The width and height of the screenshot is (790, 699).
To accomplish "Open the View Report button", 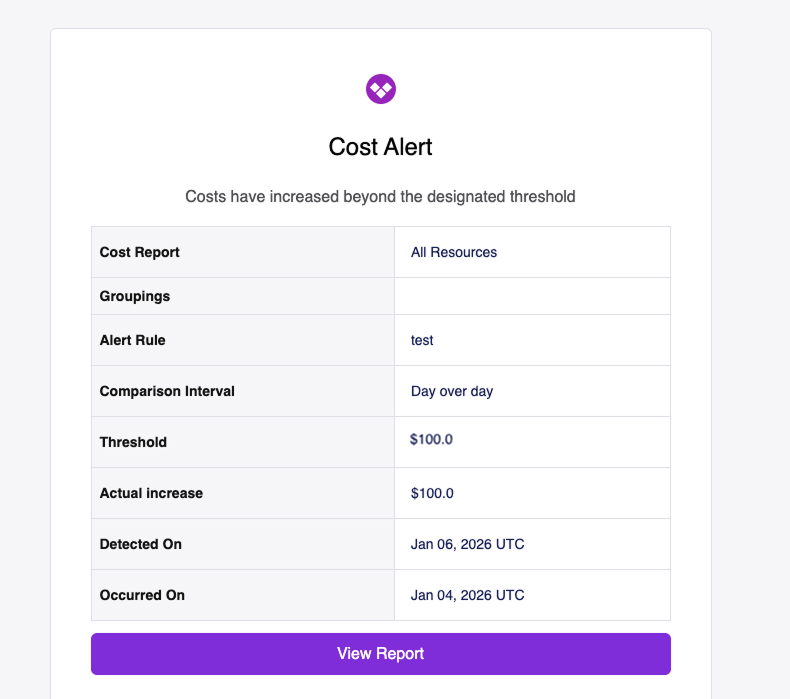I will pyautogui.click(x=380, y=654).
